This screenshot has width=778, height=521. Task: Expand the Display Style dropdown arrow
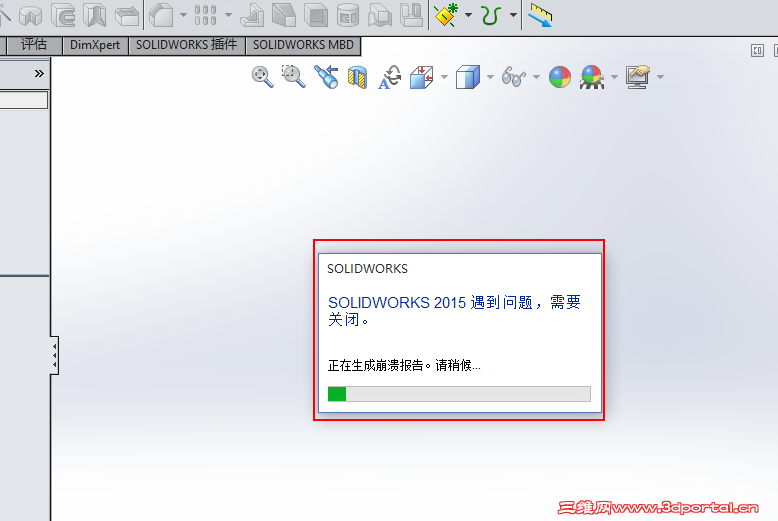pyautogui.click(x=490, y=77)
